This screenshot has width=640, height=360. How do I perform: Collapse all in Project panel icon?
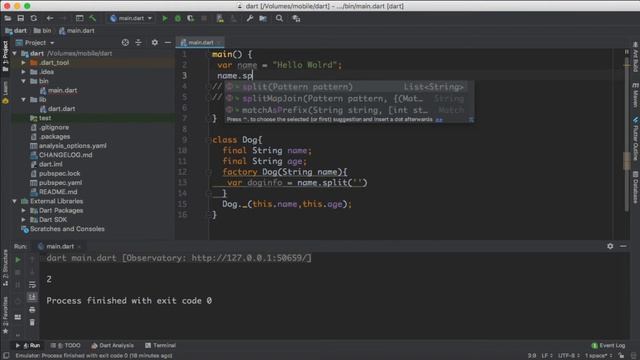pyautogui.click(x=138, y=42)
